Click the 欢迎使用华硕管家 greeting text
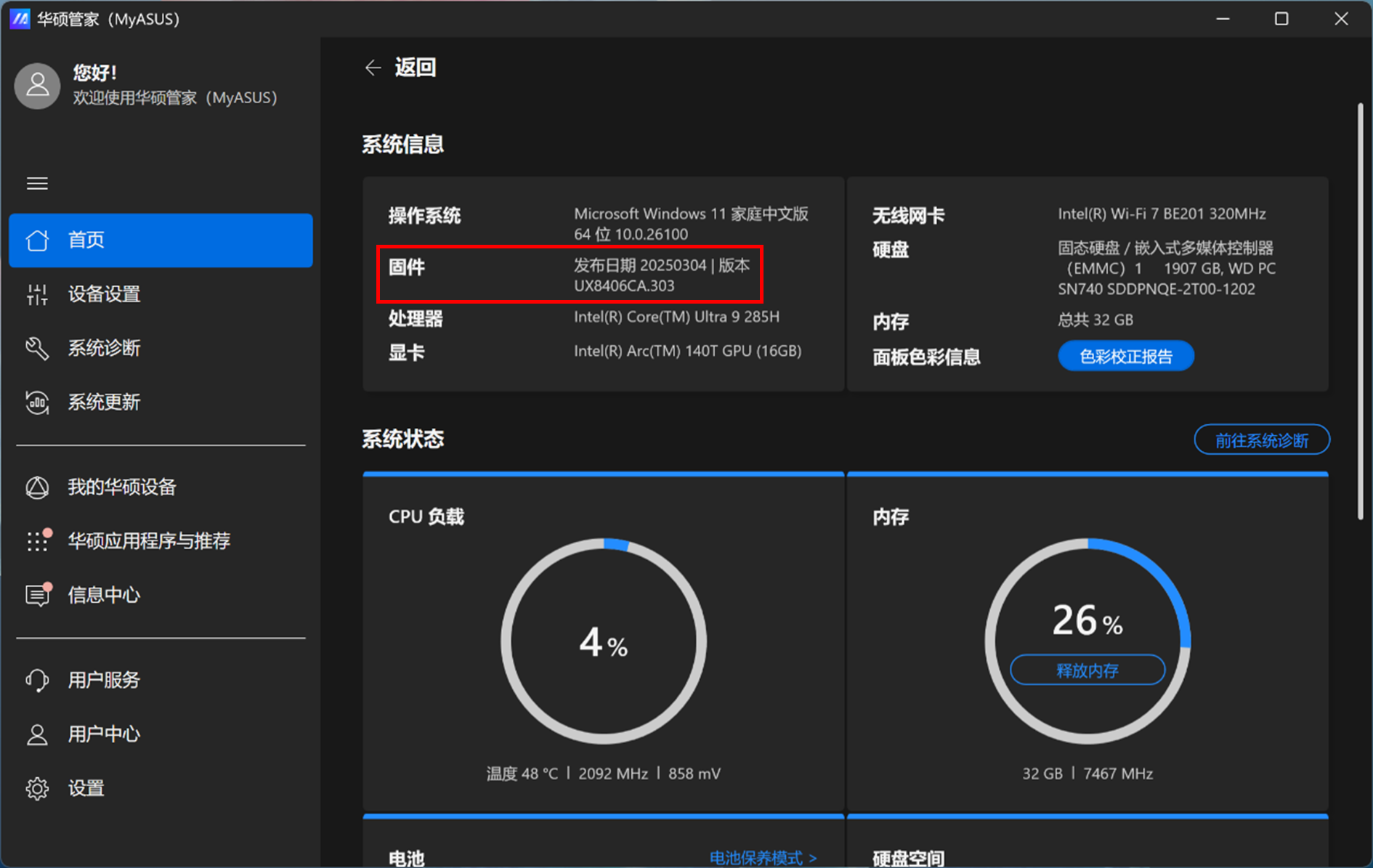The image size is (1373, 868). pos(175,97)
